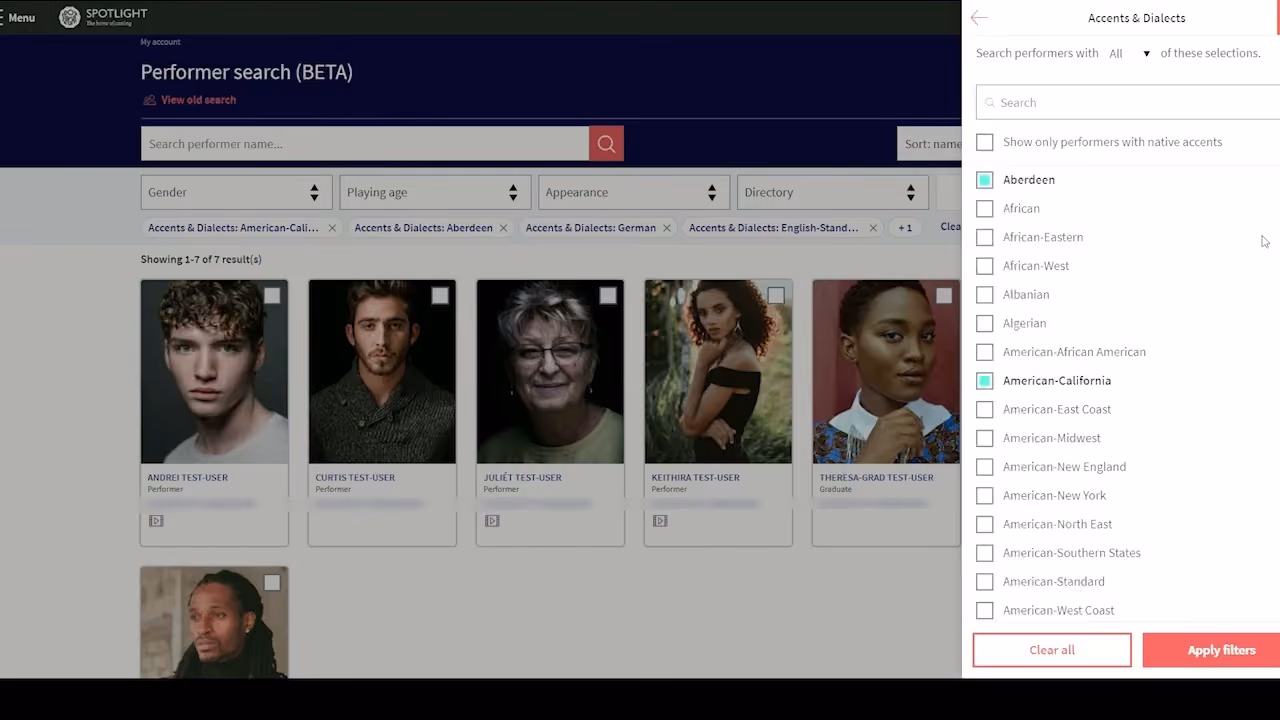This screenshot has width=1280, height=720.
Task: Click the Spotlight logo
Action: [103, 17]
